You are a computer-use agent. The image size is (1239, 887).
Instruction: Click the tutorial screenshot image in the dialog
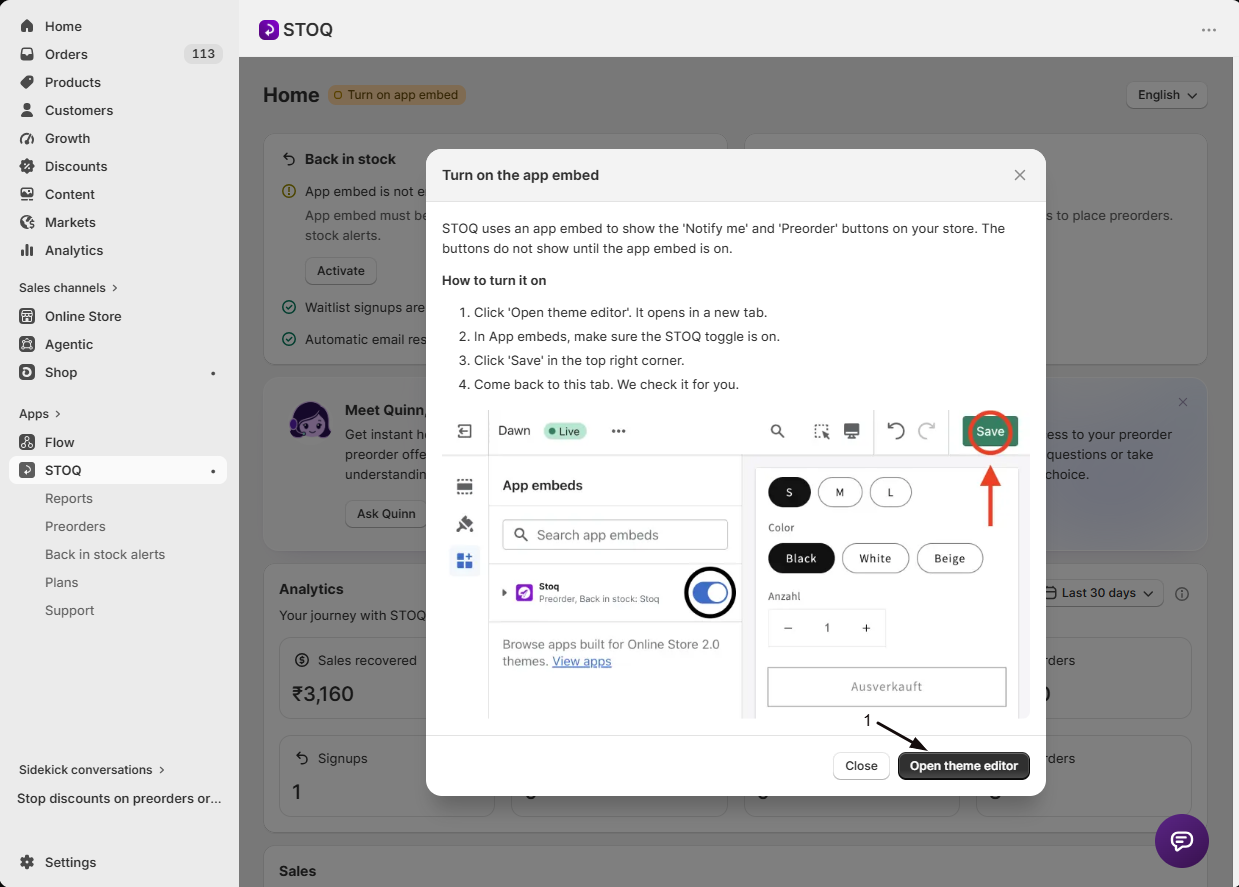click(736, 563)
